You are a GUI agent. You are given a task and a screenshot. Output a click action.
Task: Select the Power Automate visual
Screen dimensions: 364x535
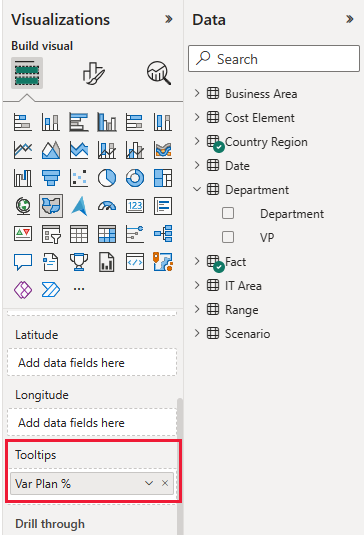(51, 290)
